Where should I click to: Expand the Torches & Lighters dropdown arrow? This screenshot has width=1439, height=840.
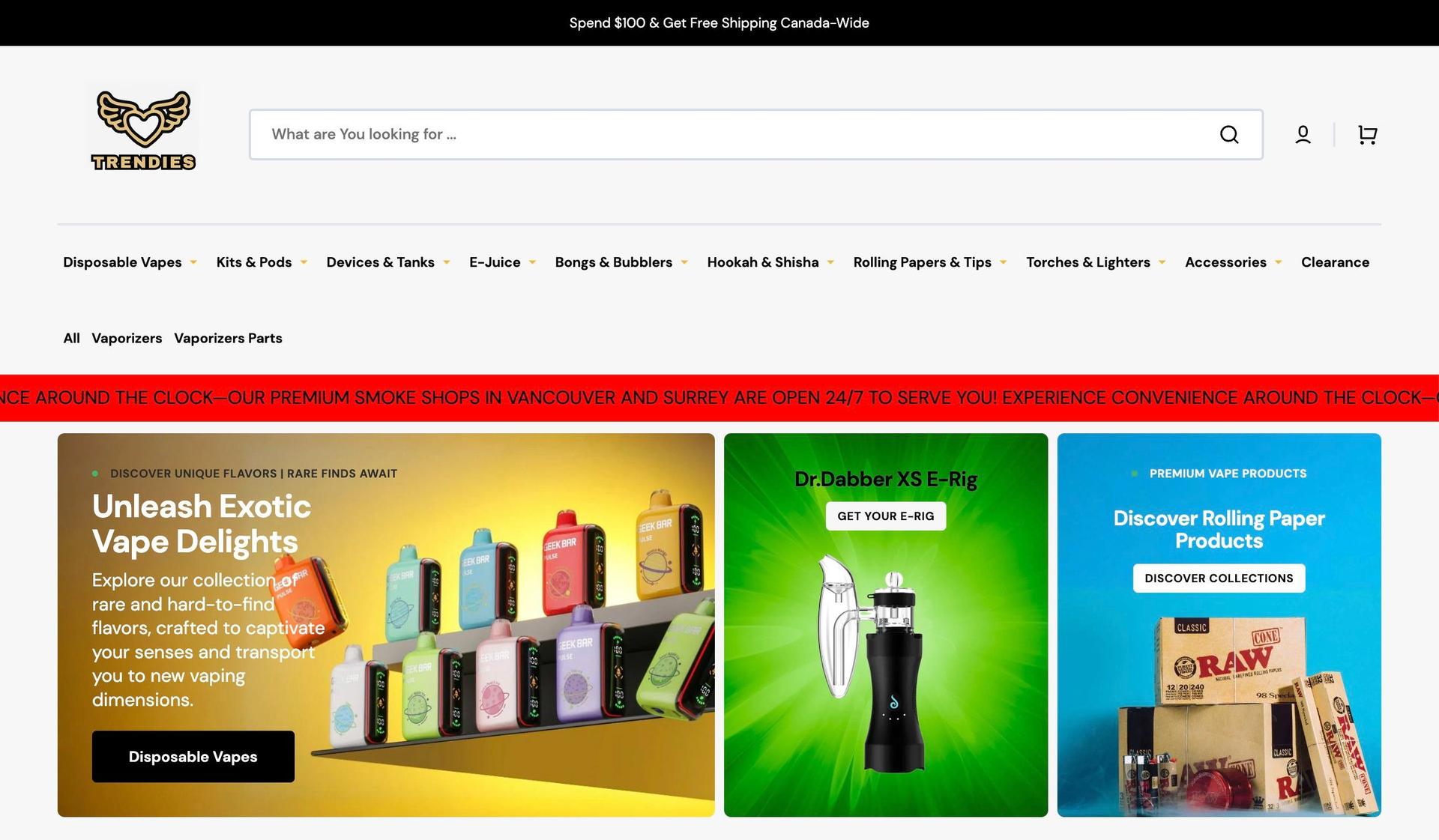coord(1162,262)
